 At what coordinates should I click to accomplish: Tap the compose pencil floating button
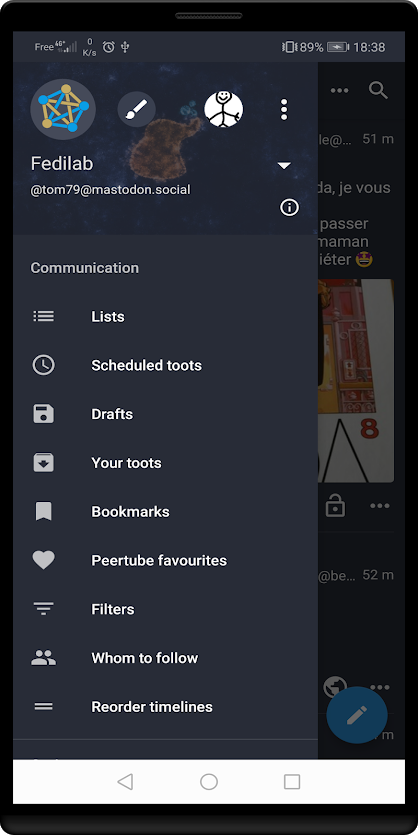(357, 715)
